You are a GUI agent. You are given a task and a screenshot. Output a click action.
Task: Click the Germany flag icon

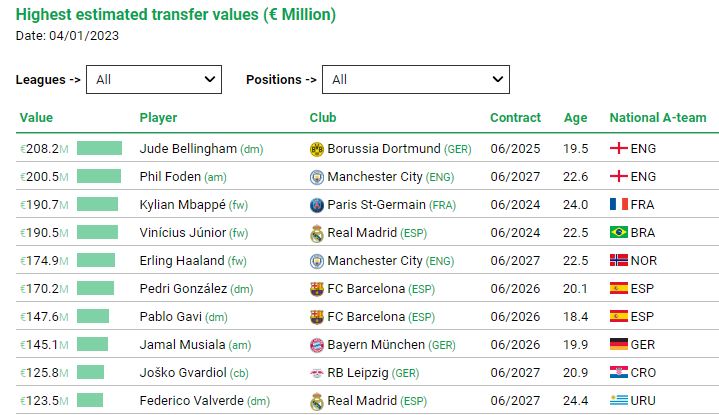coord(619,345)
